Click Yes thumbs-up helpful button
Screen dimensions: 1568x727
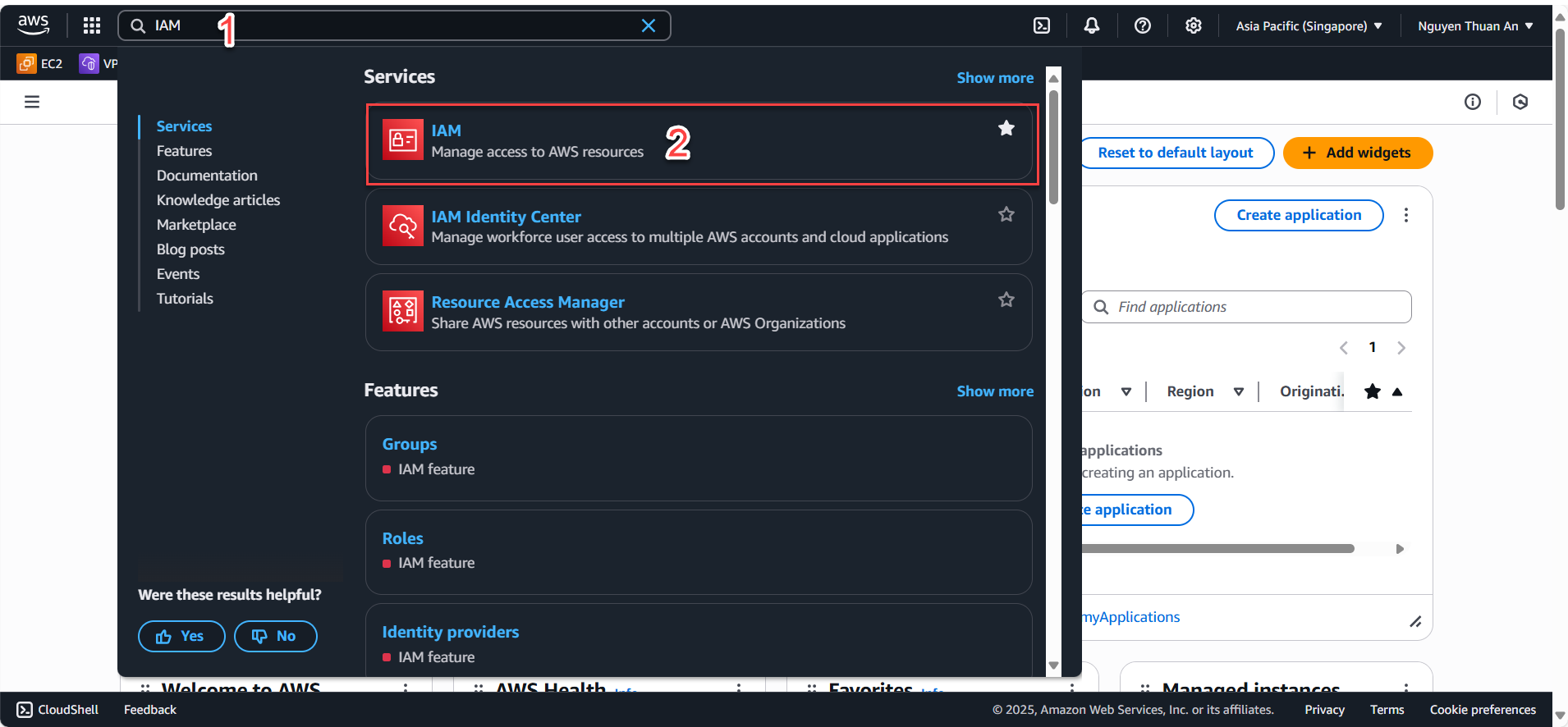(x=181, y=636)
